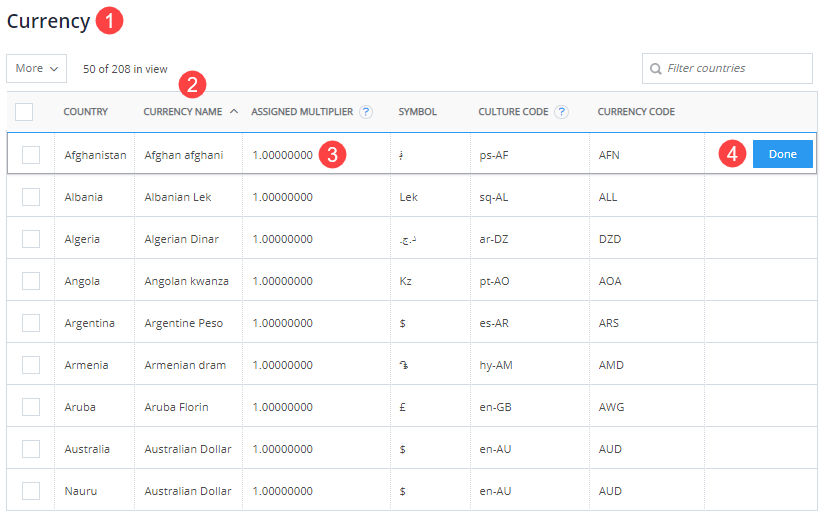Click the ar-DZ culture code
The image size is (822, 511).
click(x=494, y=239)
